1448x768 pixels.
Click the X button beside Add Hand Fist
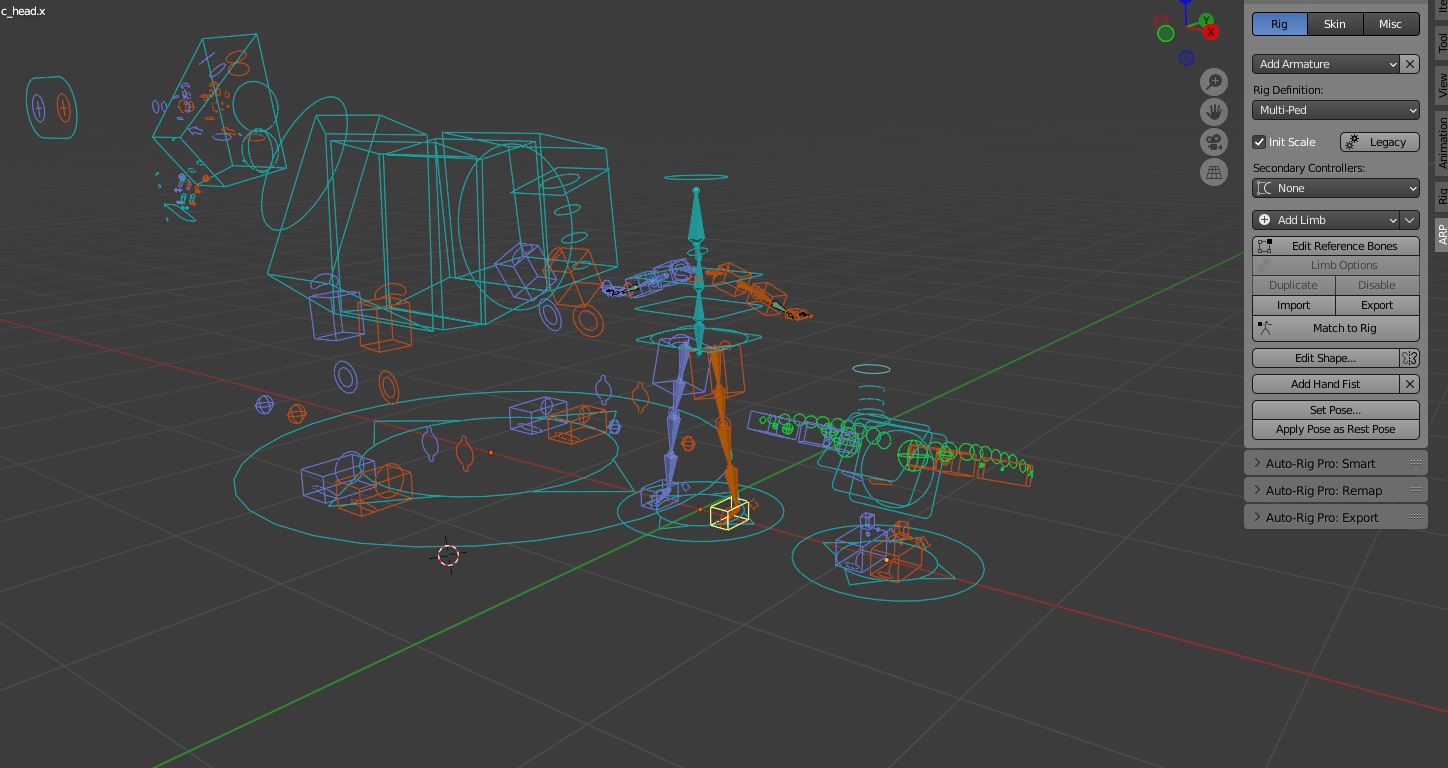pos(1410,384)
